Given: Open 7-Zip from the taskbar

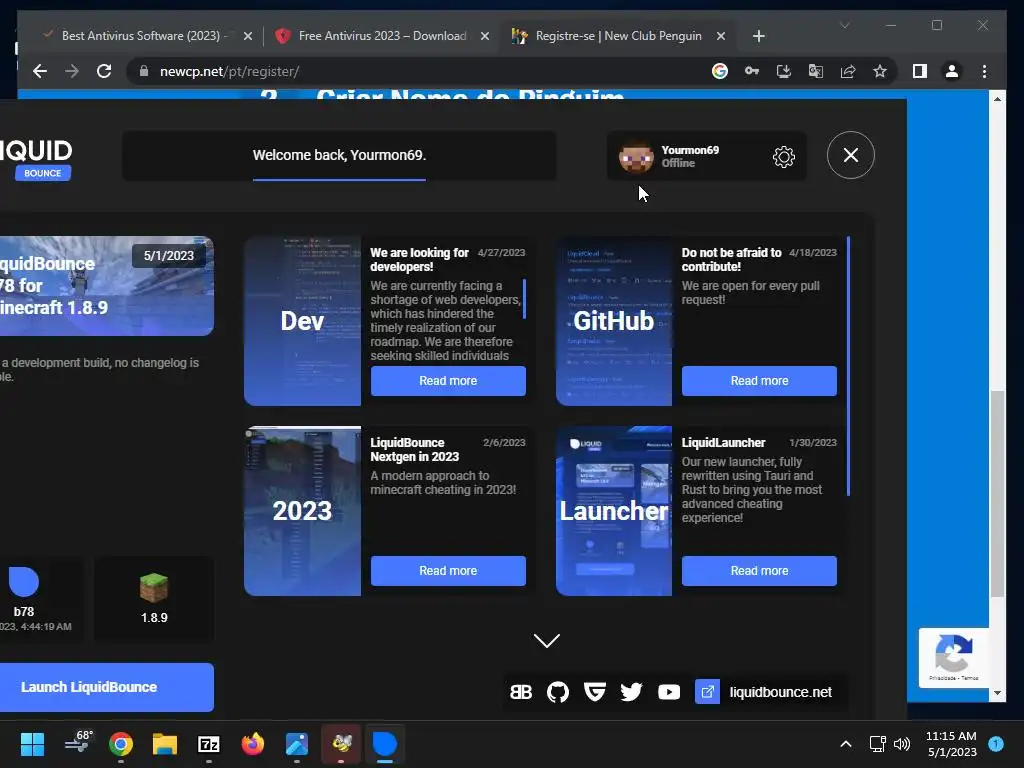Looking at the screenshot, I should point(208,744).
